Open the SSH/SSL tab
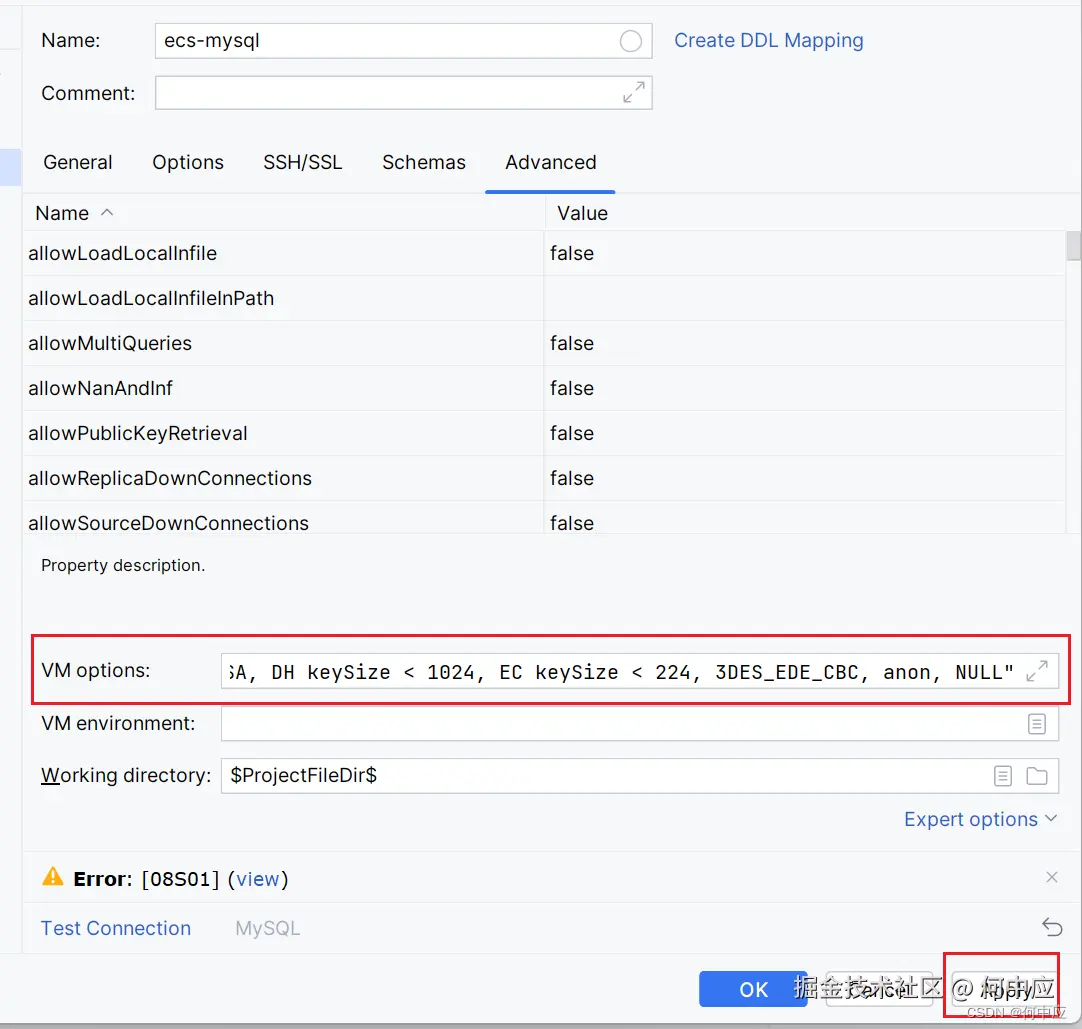 click(x=302, y=162)
